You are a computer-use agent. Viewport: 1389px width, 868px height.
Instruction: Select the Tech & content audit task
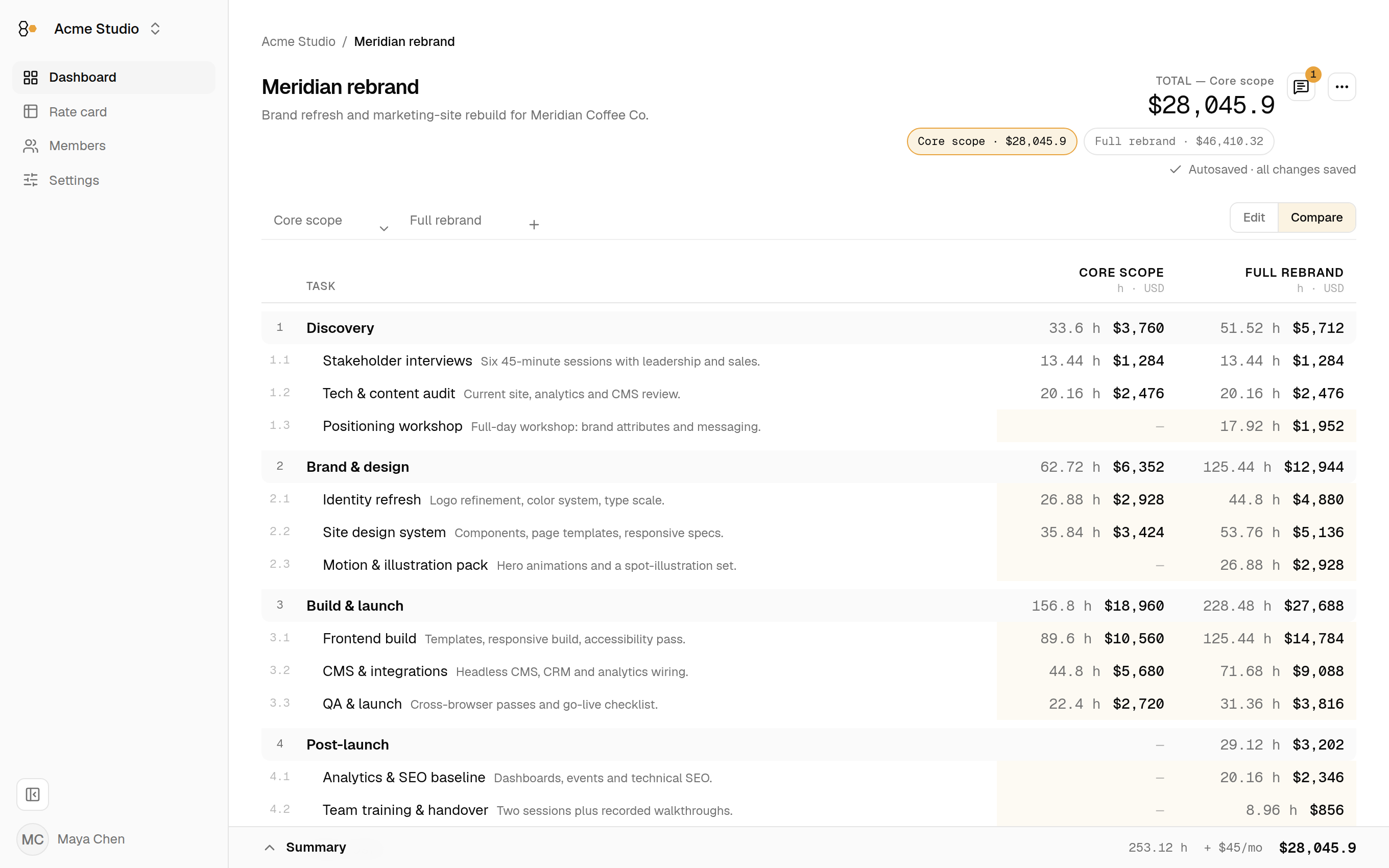389,393
